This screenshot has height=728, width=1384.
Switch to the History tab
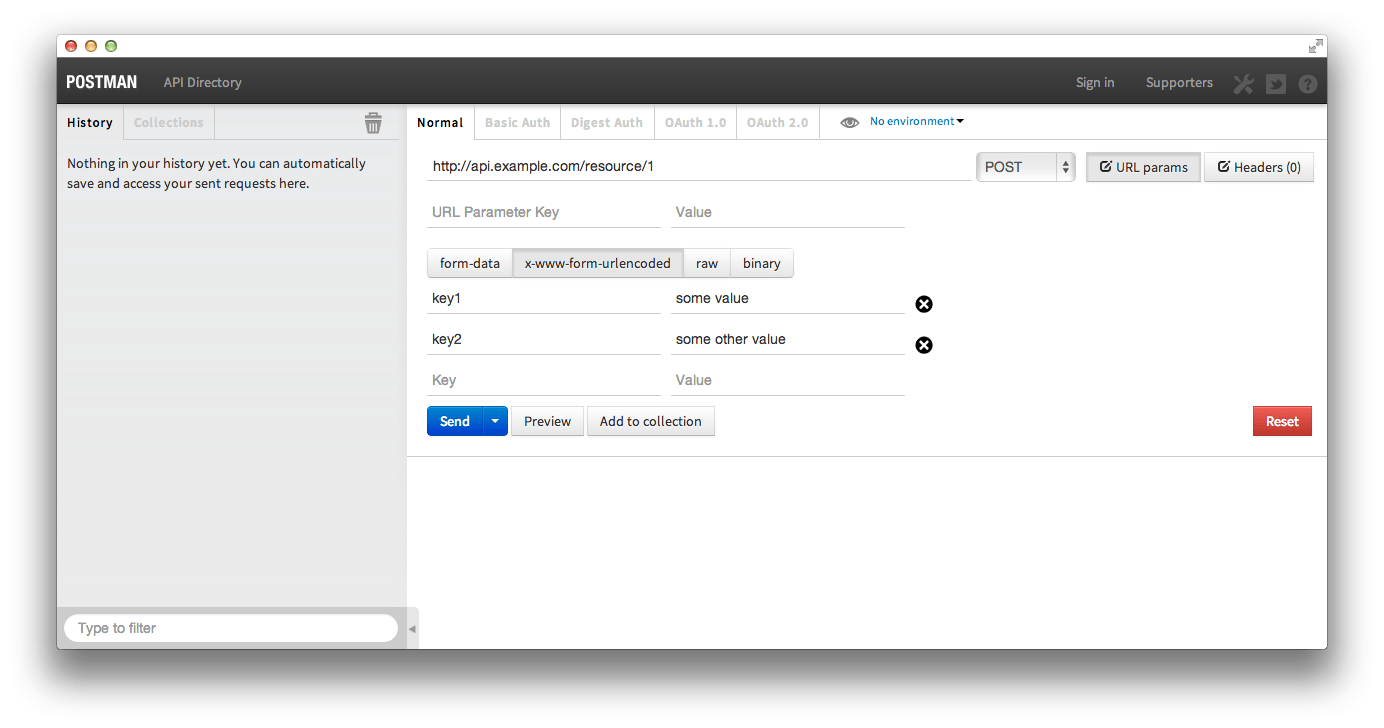pyautogui.click(x=90, y=123)
